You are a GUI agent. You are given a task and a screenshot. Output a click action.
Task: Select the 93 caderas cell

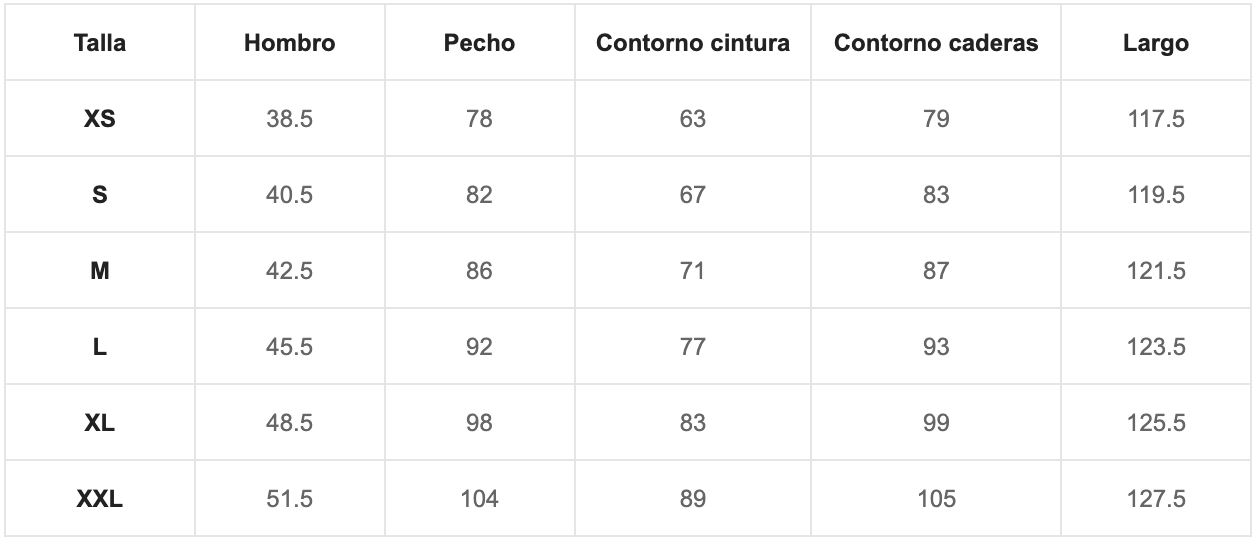pos(936,347)
